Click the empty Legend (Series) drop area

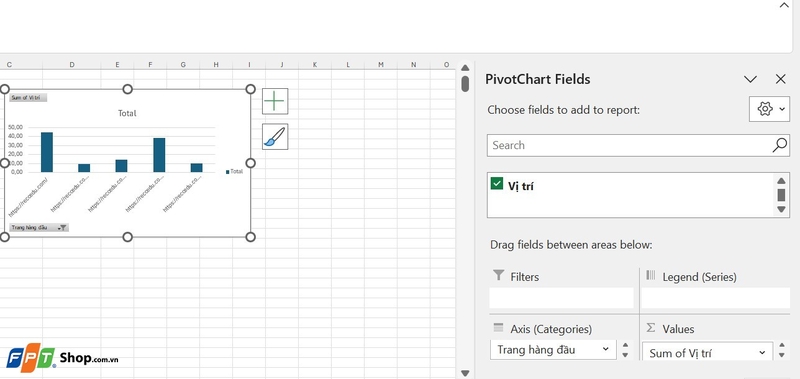(715, 298)
